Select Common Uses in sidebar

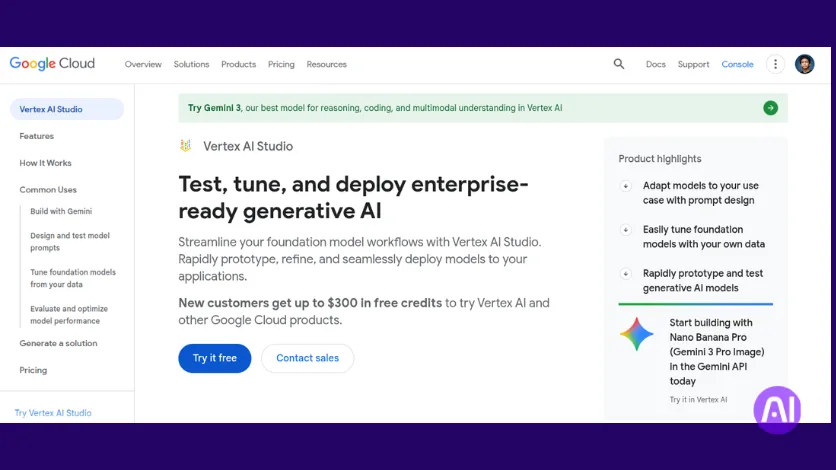[x=48, y=190]
